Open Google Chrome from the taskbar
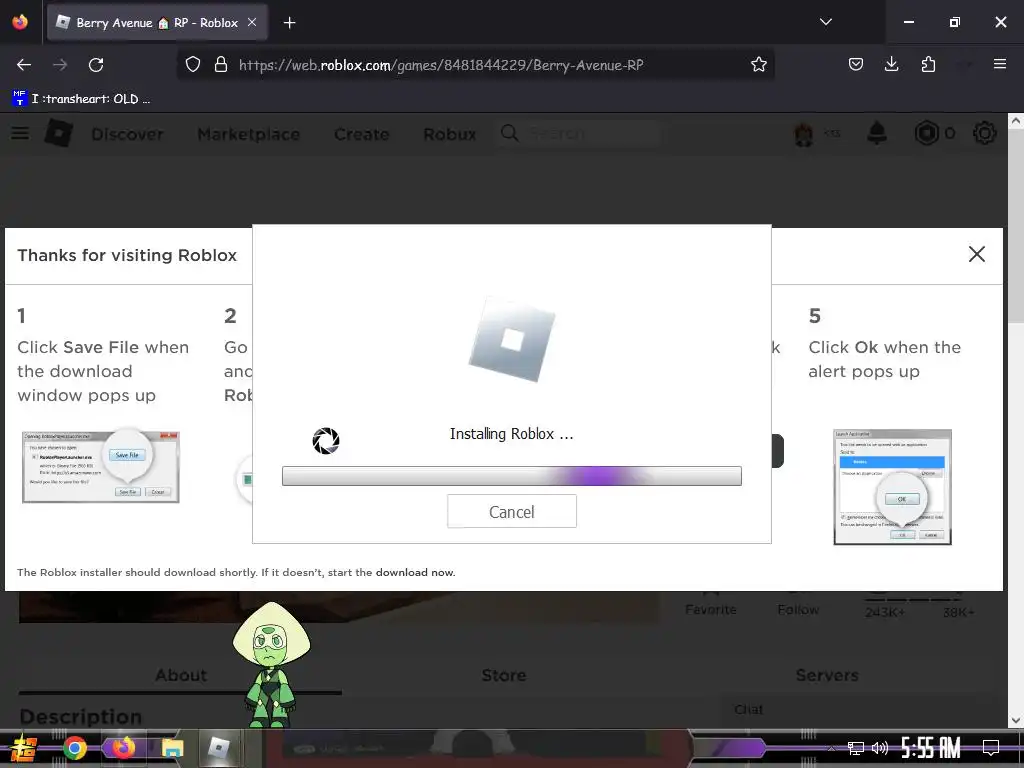Image resolution: width=1024 pixels, height=768 pixels. click(x=74, y=748)
